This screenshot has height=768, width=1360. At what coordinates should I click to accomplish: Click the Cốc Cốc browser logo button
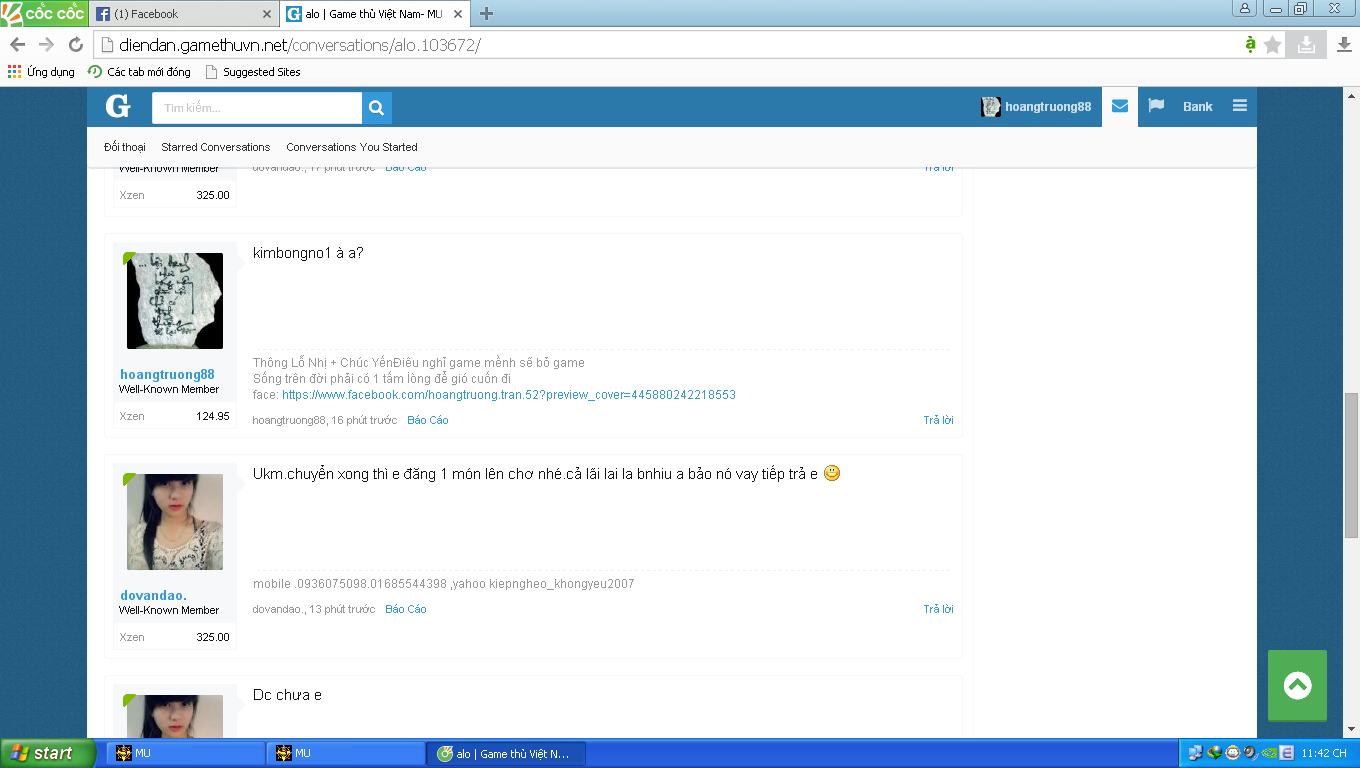(43, 13)
